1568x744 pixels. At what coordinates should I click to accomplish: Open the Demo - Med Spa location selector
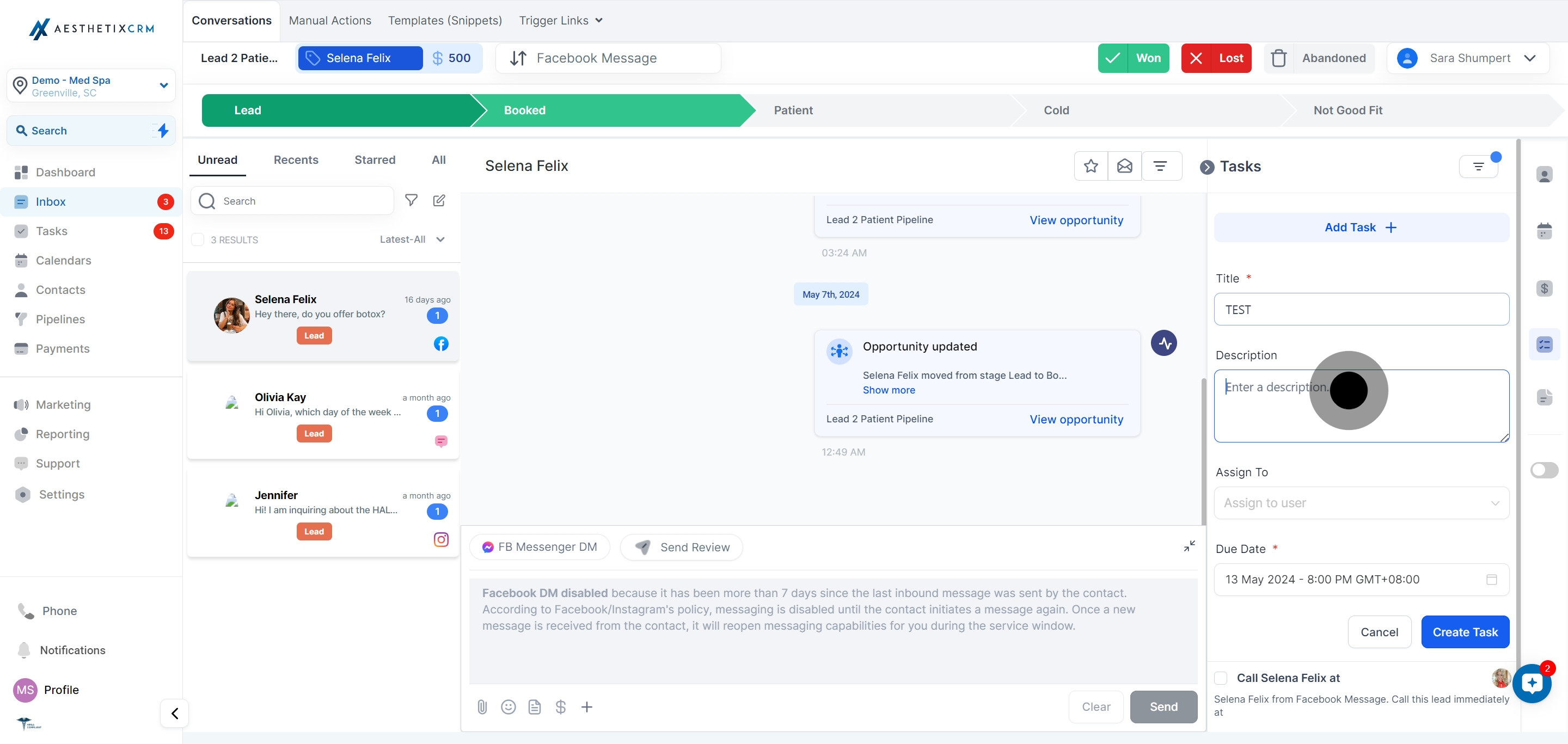tap(91, 86)
